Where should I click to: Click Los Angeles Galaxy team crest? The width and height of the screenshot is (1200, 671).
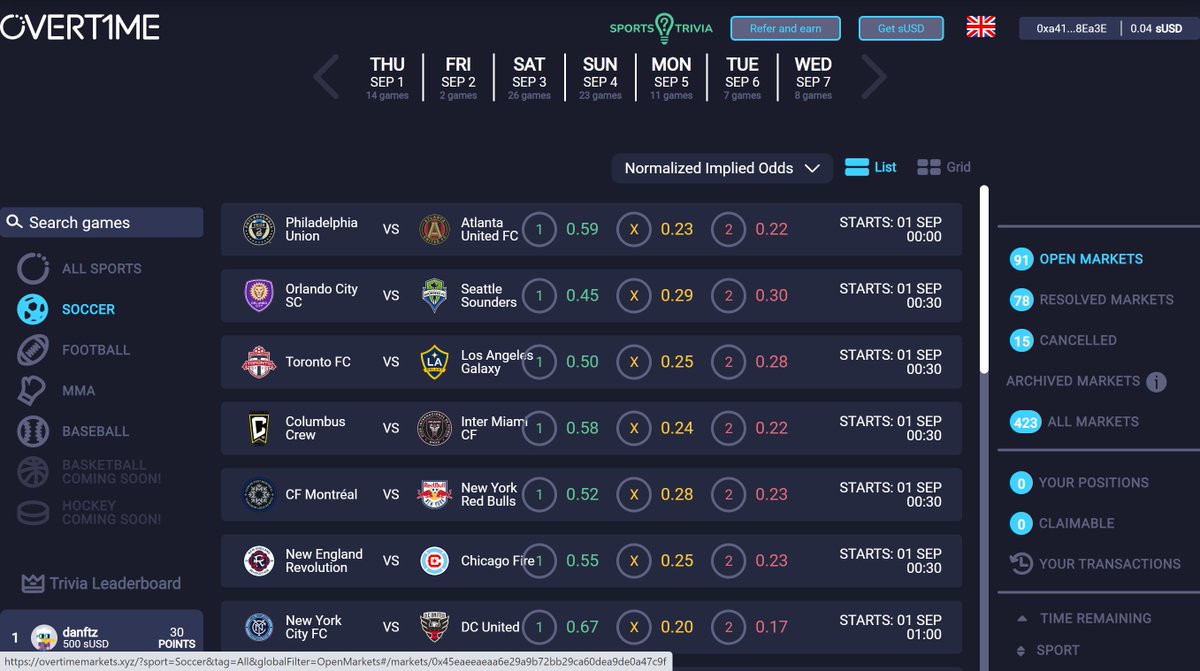tap(435, 362)
